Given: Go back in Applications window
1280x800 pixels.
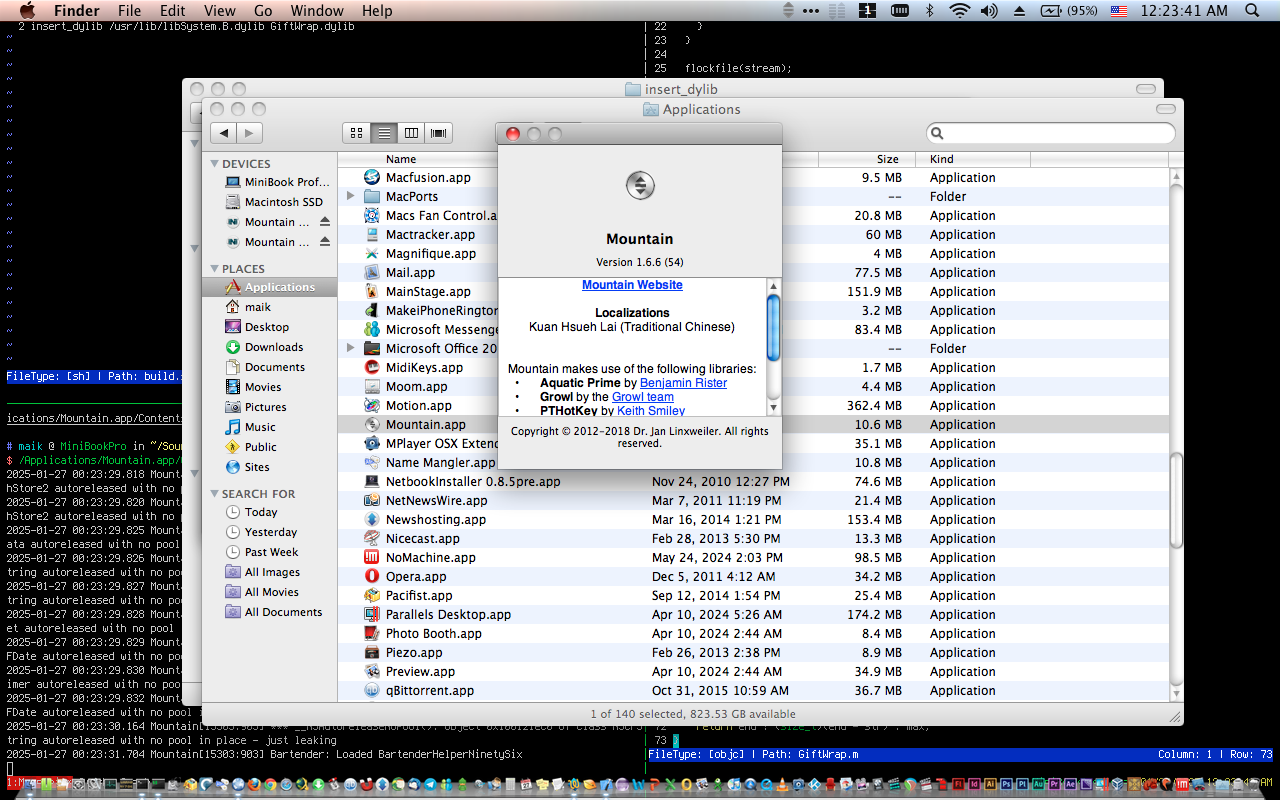Looking at the screenshot, I should [224, 132].
